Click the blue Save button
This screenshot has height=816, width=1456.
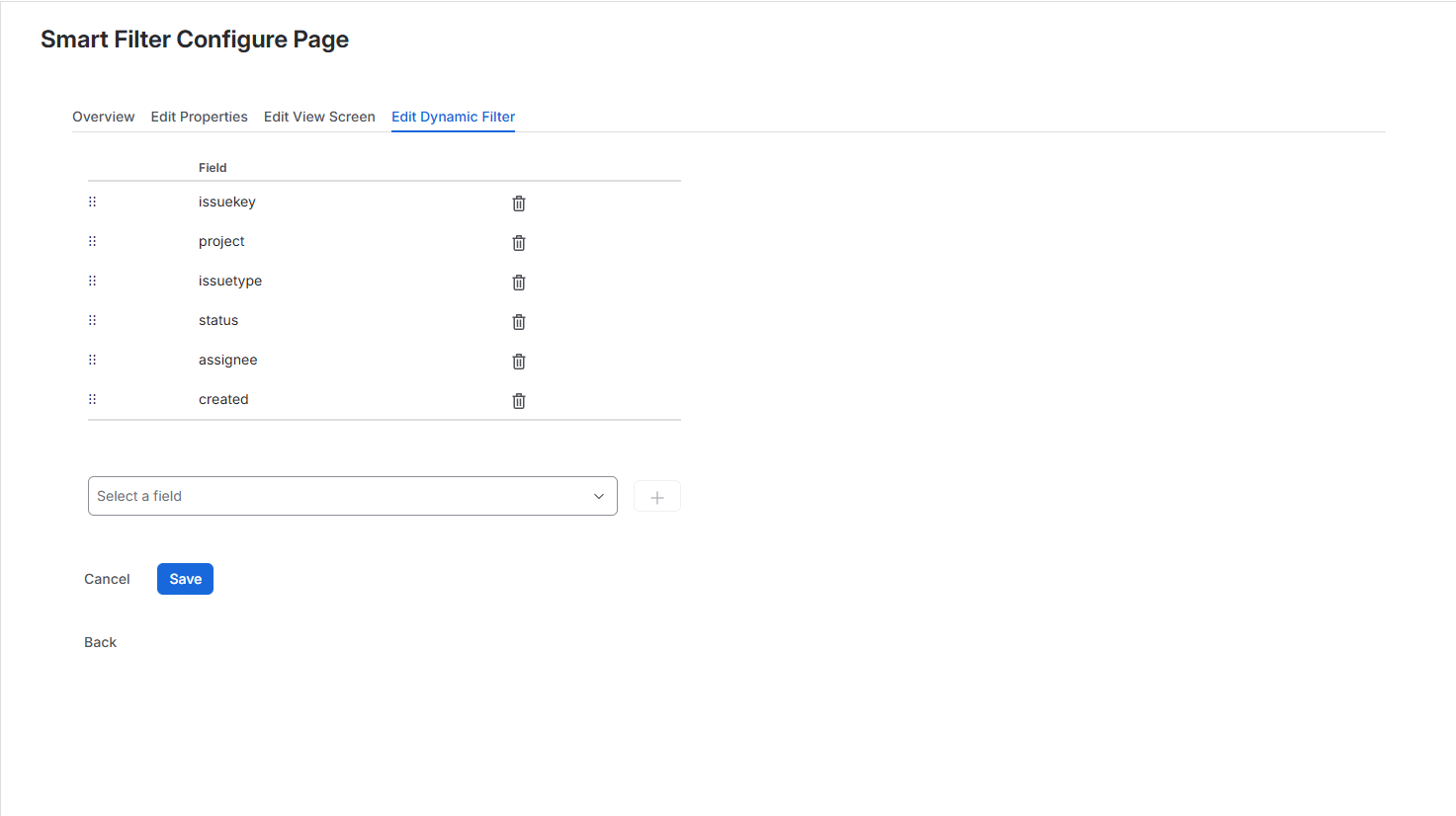[185, 579]
